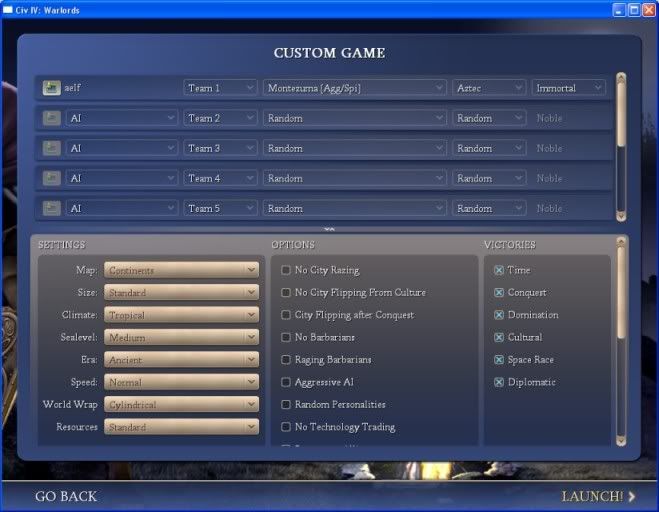Open the AI player type dropdown for Team 4
Image resolution: width=659 pixels, height=512 pixels.
(x=121, y=178)
